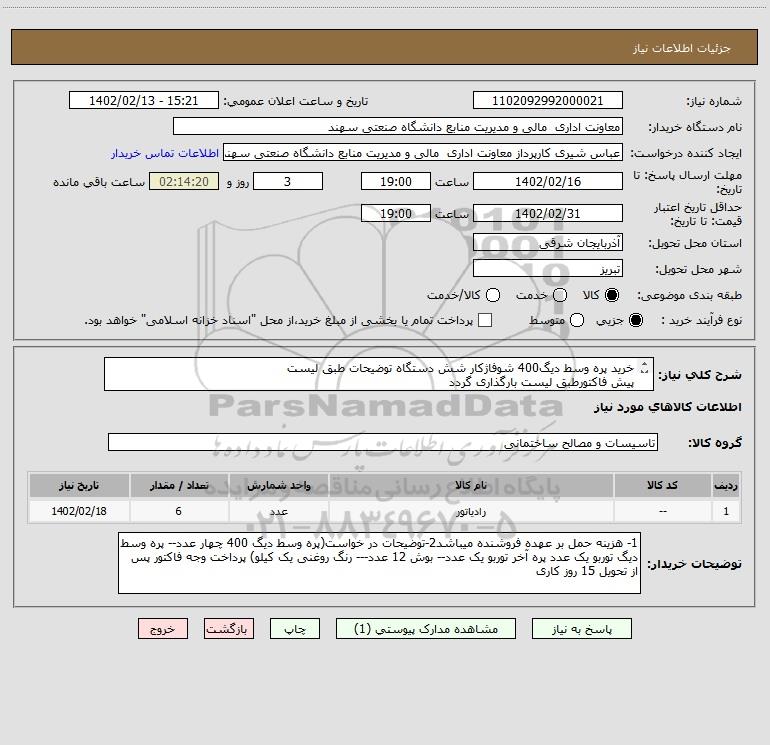
Task: Click the خروج exit button
Action: tap(163, 629)
